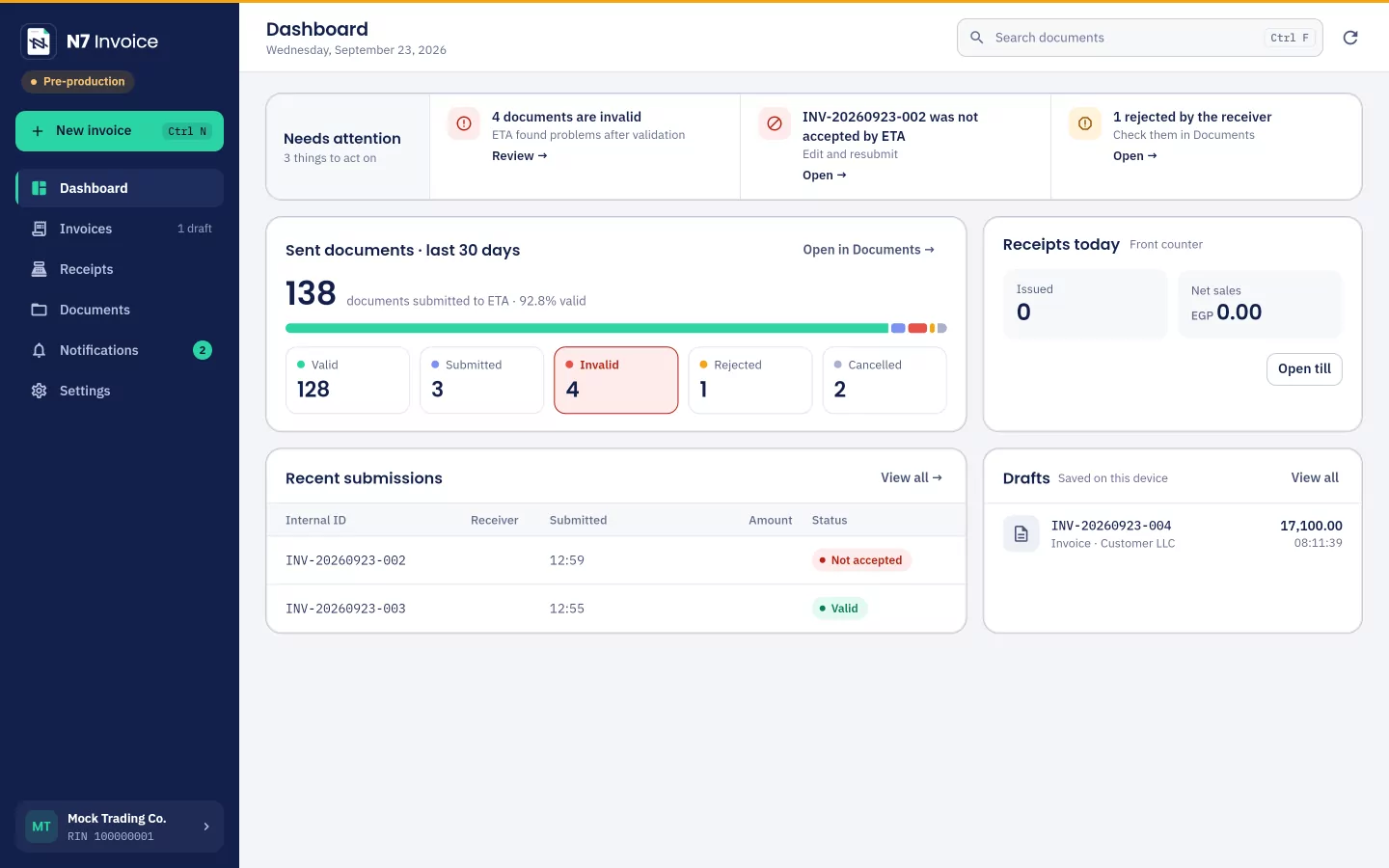Click the Notifications bell icon
This screenshot has width=1389, height=868.
40,350
